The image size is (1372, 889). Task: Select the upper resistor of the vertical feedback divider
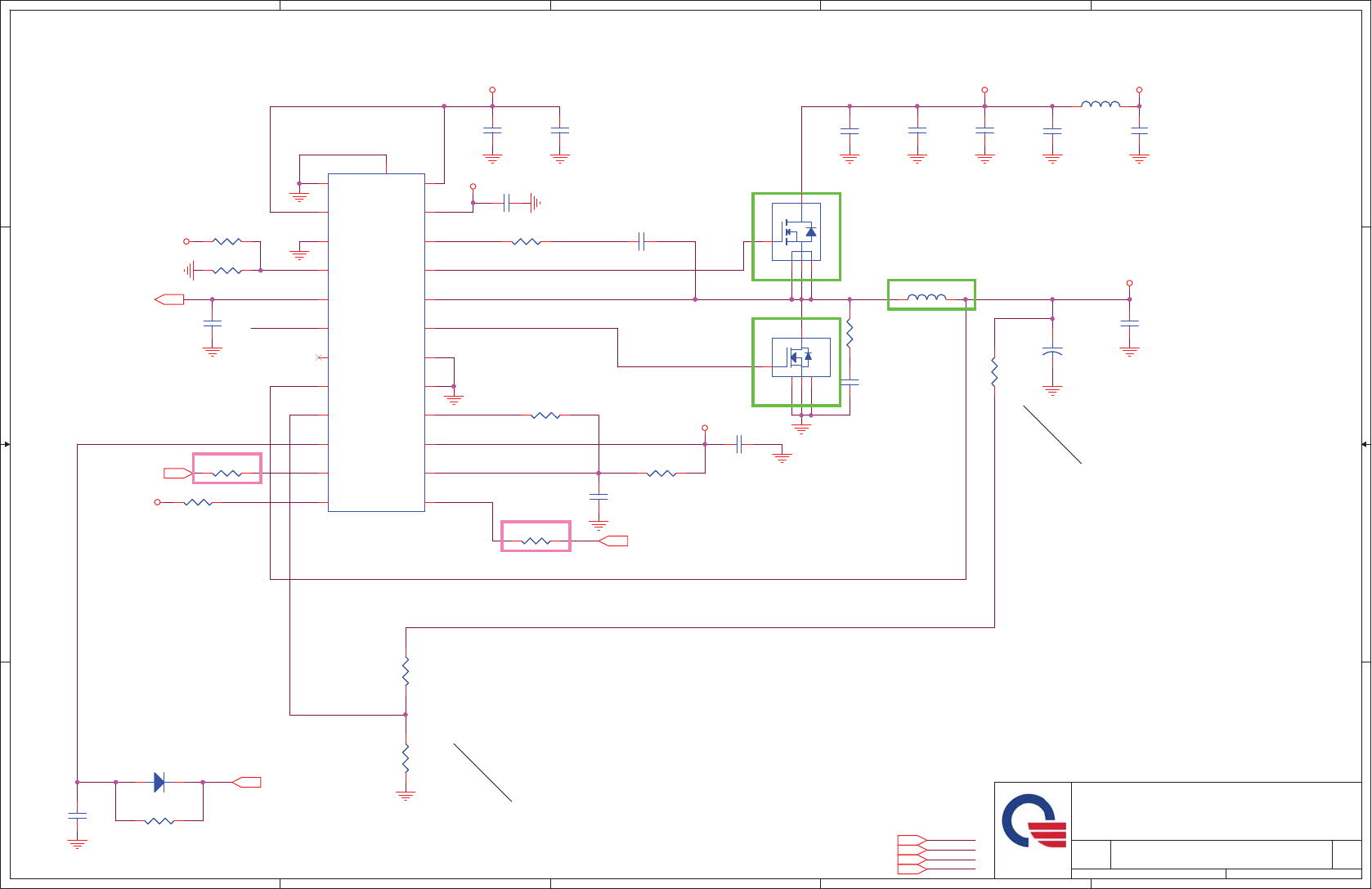(x=406, y=671)
